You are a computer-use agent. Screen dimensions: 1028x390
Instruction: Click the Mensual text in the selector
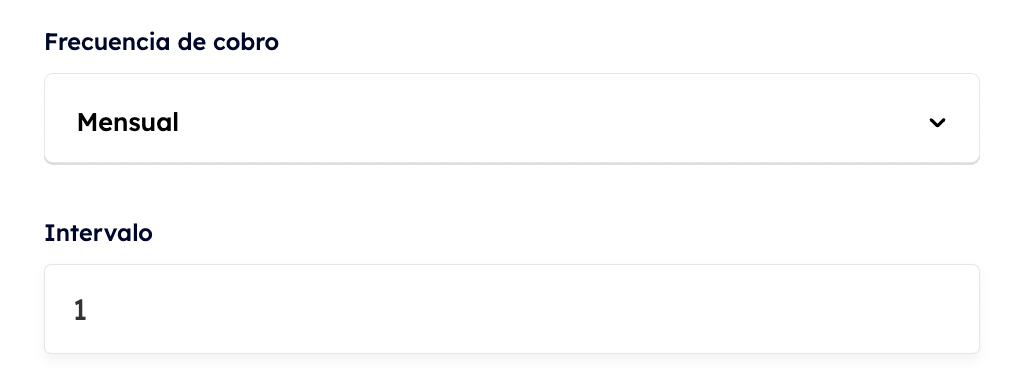(128, 123)
